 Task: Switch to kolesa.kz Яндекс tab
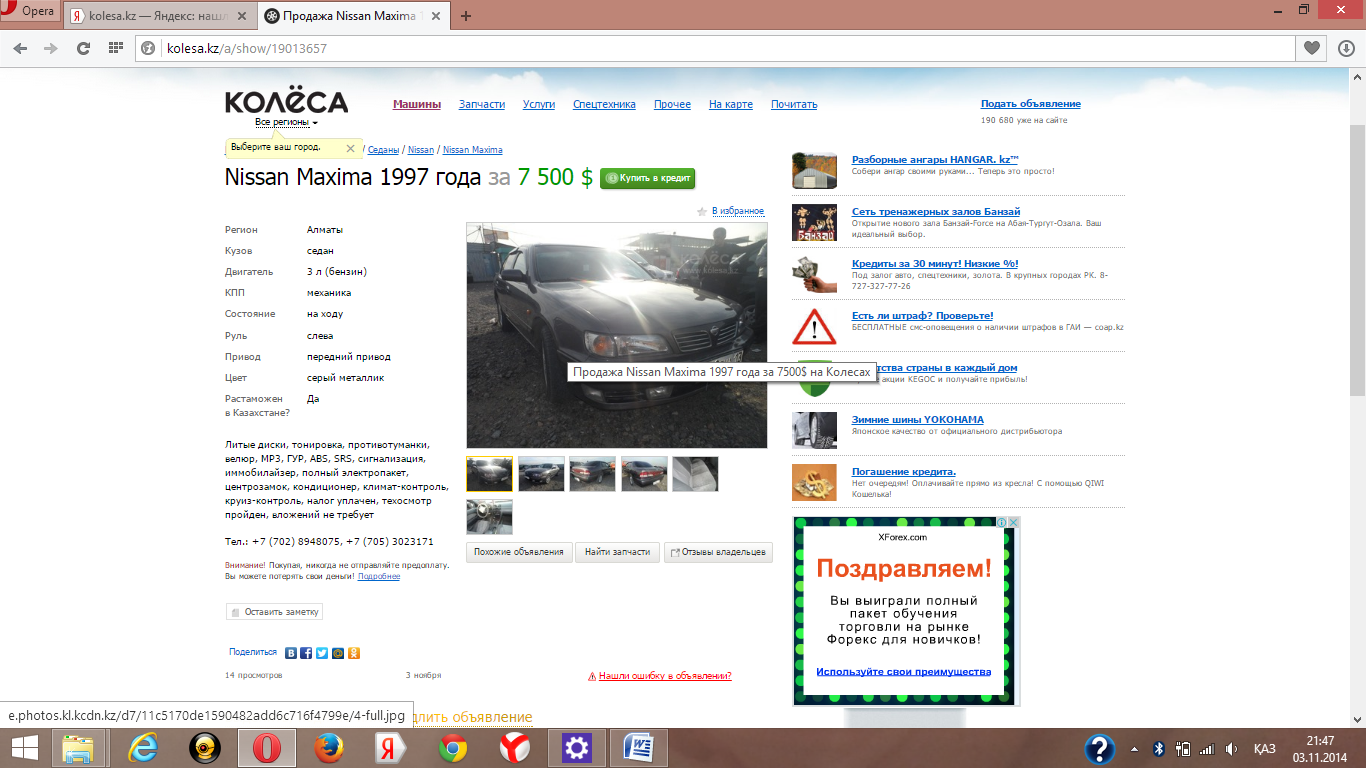[159, 16]
